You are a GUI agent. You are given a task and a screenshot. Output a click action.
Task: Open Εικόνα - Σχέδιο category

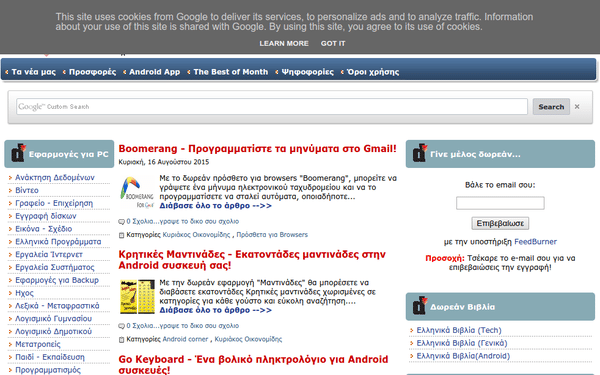coord(44,229)
